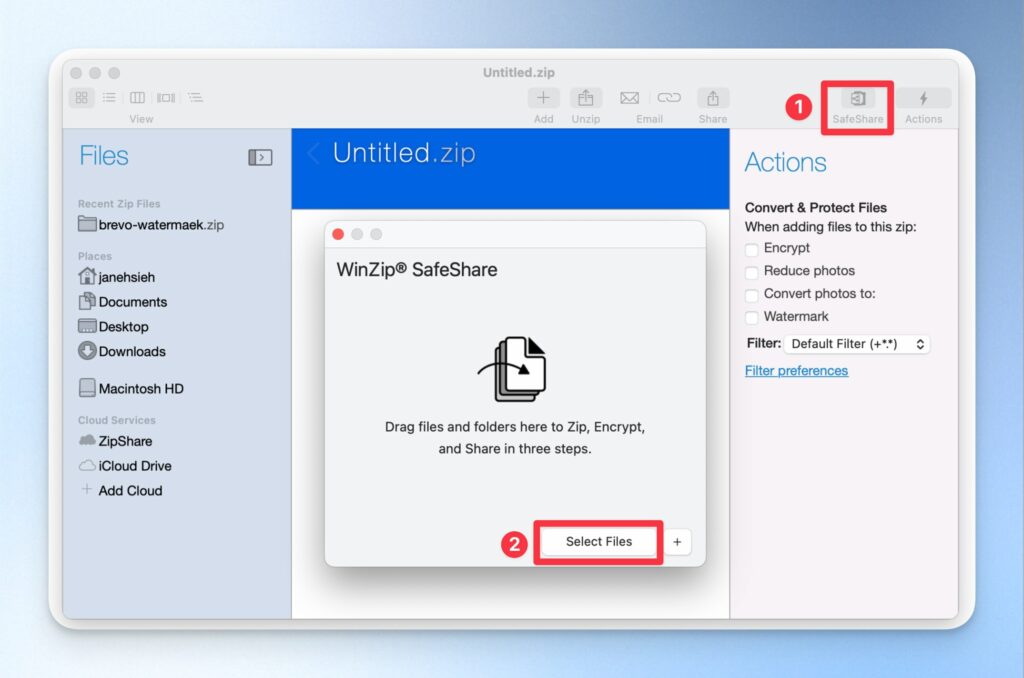Click the Add toolbar icon
This screenshot has width=1024, height=678.
pos(543,98)
